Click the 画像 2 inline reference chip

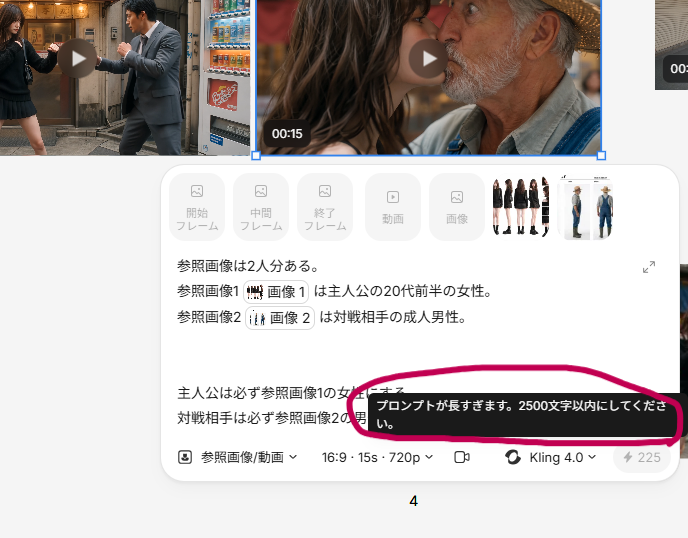280,318
